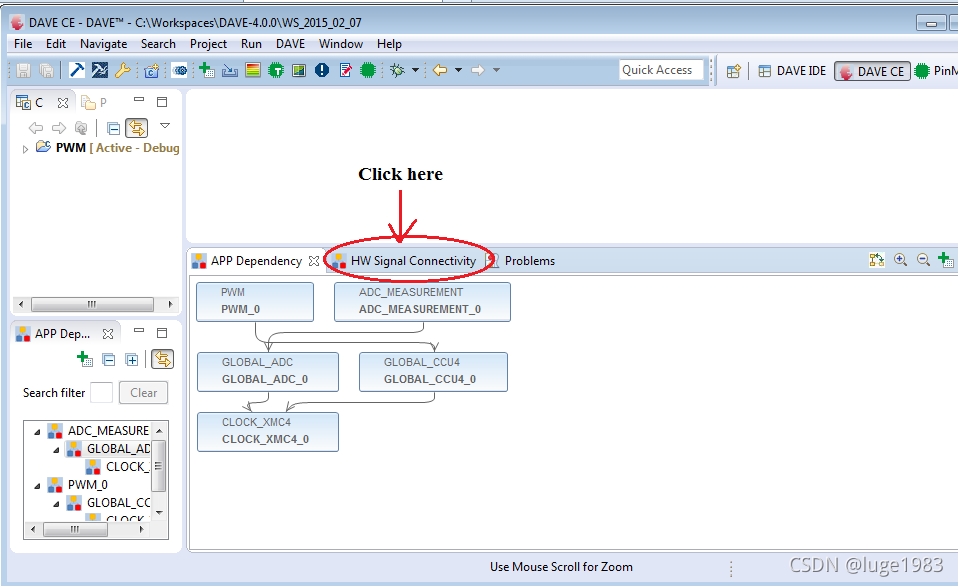Click the Build Active Project hammer icon
Viewport: 958px width, 586px height.
(x=77, y=70)
